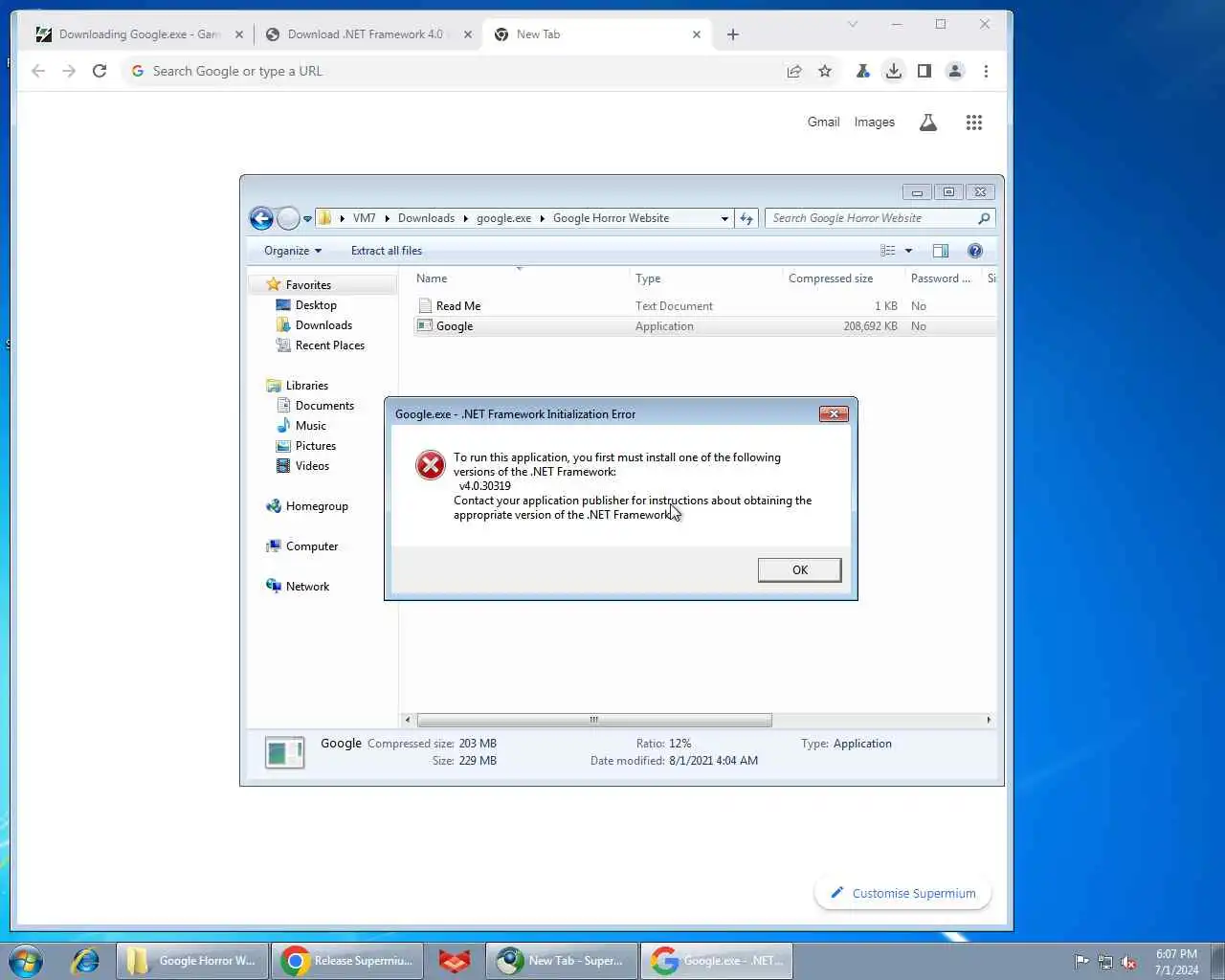
Task: Select Favorites in the navigation pane
Action: (x=308, y=285)
